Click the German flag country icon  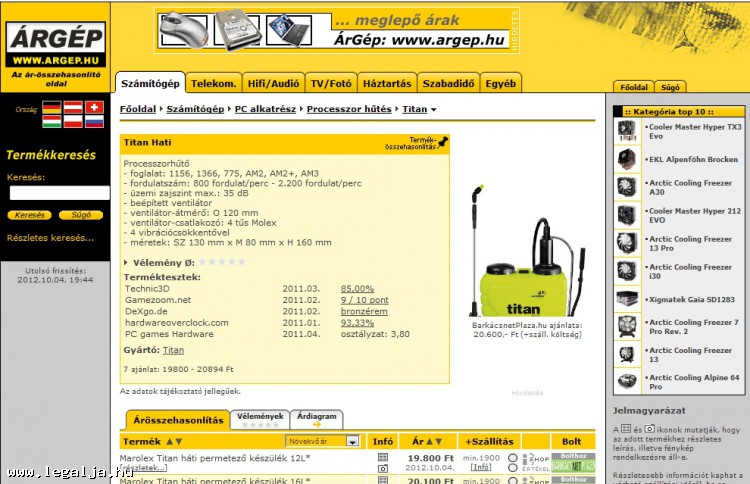[51, 107]
